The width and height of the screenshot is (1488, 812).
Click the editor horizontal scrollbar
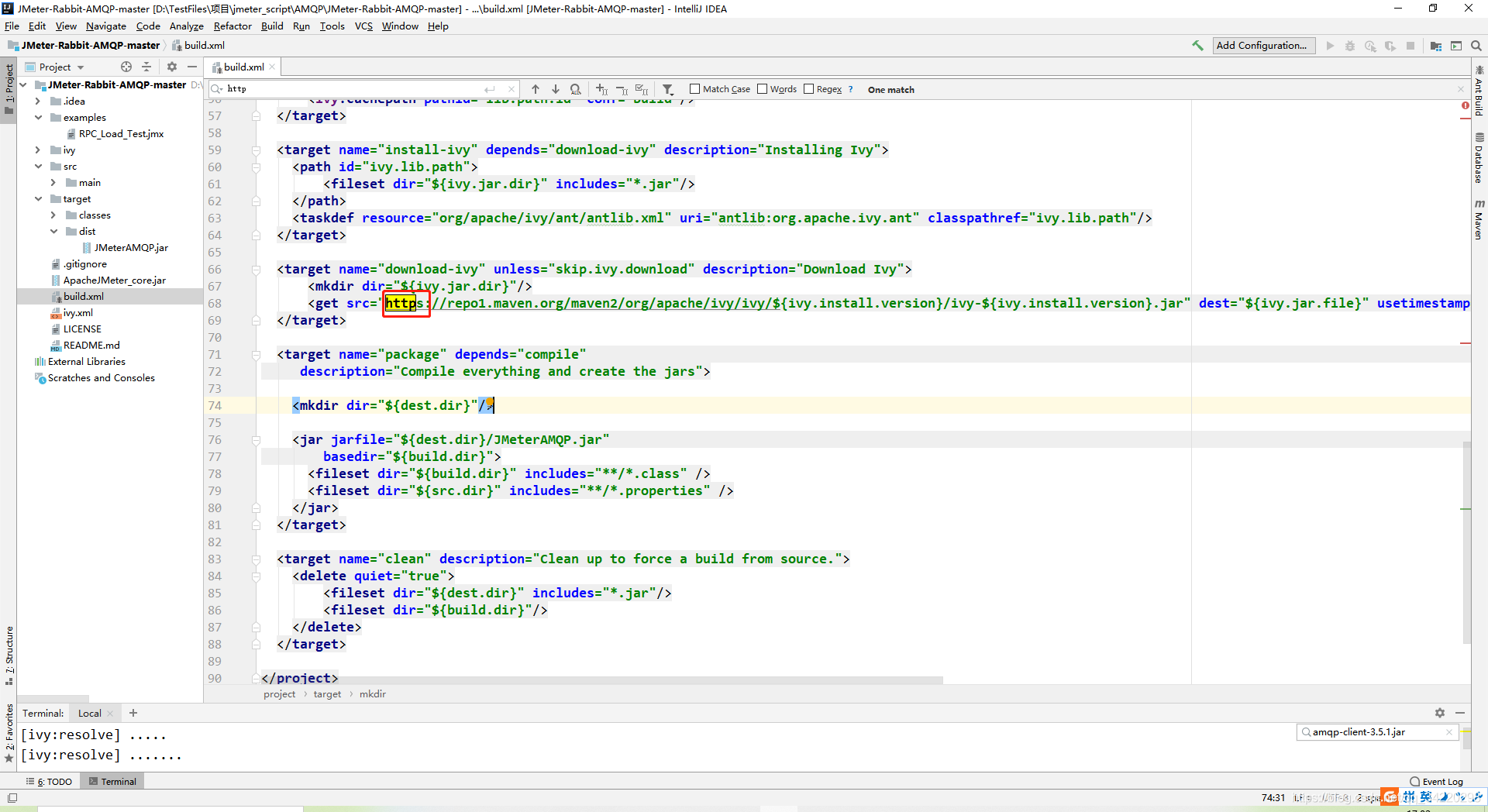603,680
